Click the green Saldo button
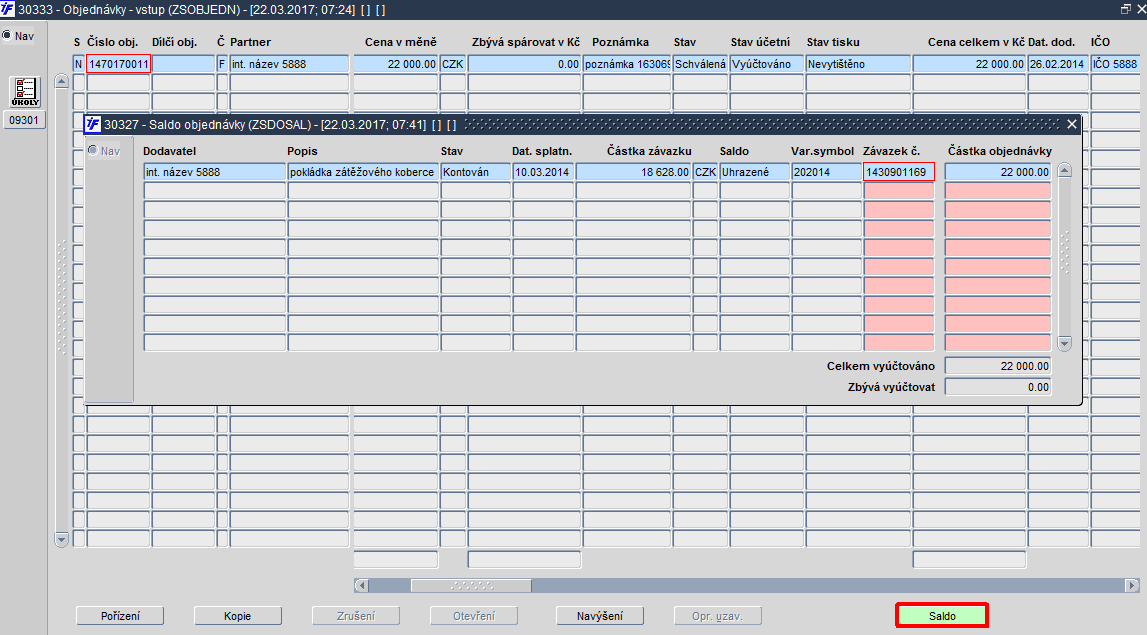The width and height of the screenshot is (1147, 635). click(x=942, y=616)
